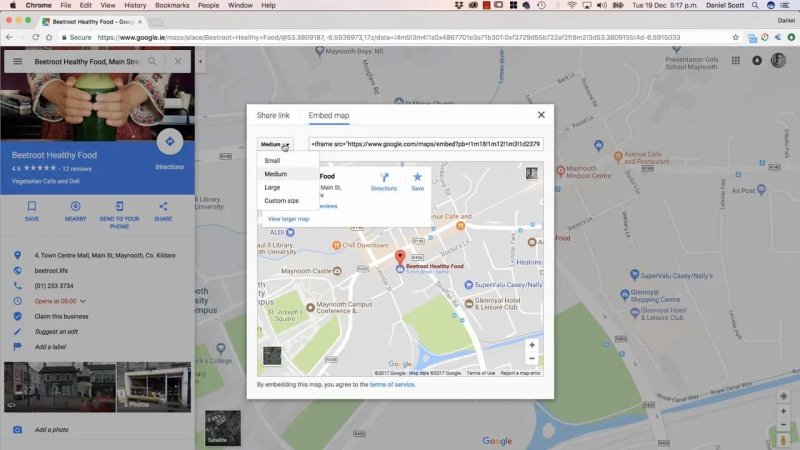Click the iframe embed code field
800x450 pixels.
[x=426, y=144]
